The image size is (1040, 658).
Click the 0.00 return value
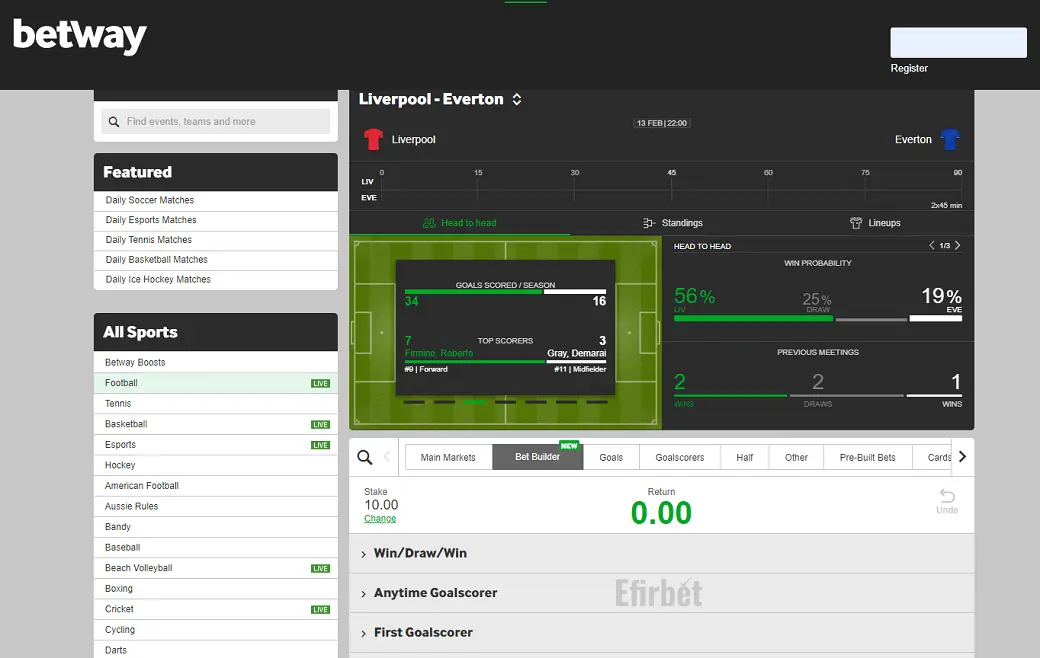(661, 513)
